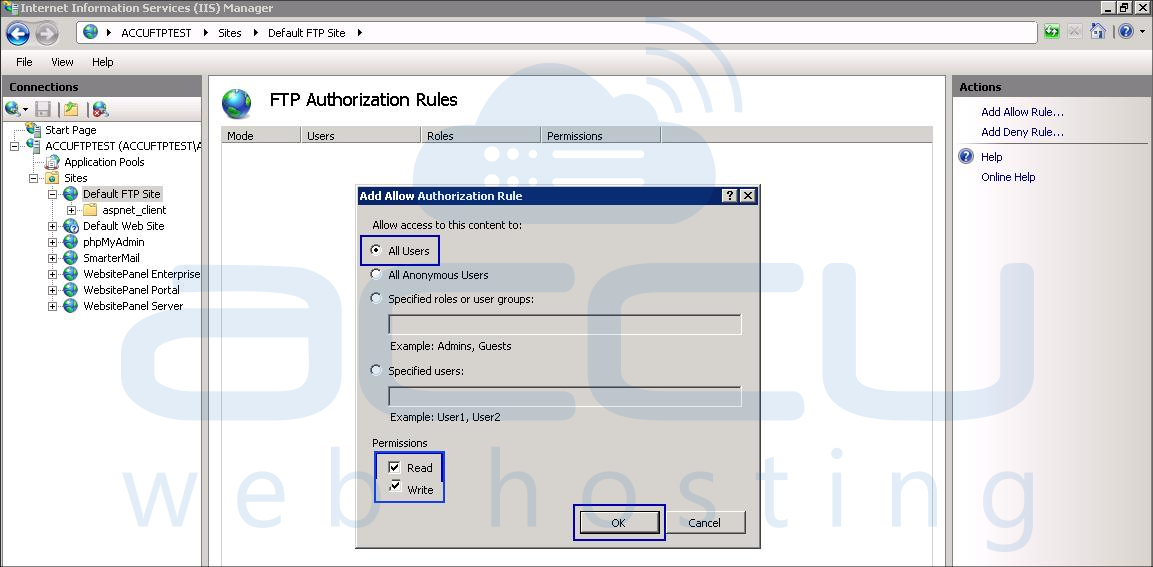Select aspnet_client folder
This screenshot has height=567, width=1153.
click(135, 210)
